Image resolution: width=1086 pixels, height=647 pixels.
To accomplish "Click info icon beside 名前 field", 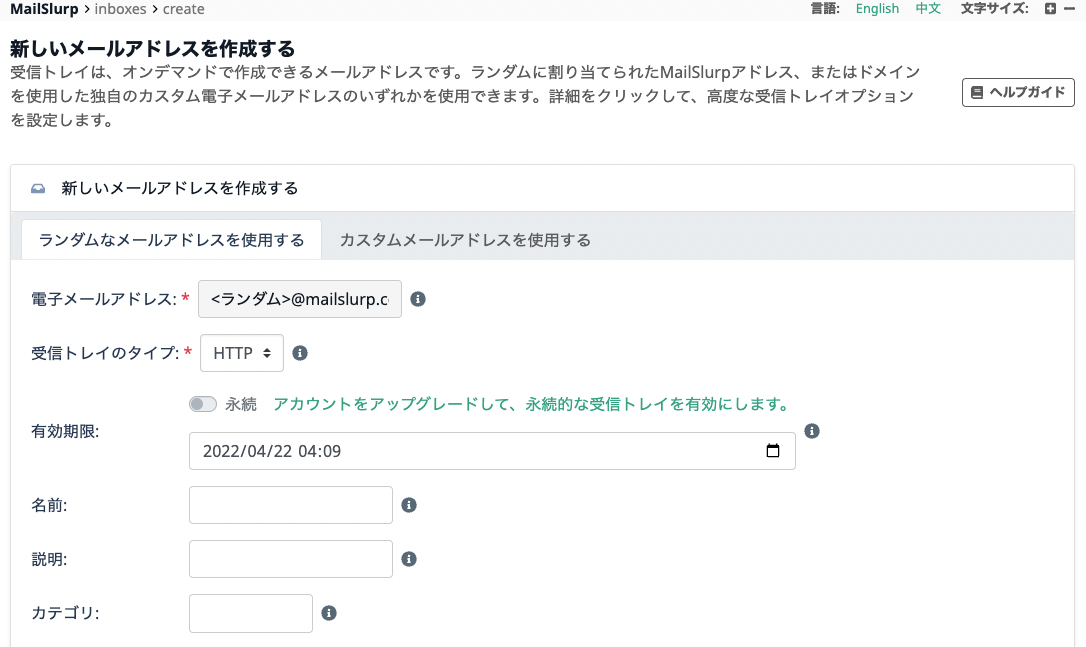I will point(409,505).
